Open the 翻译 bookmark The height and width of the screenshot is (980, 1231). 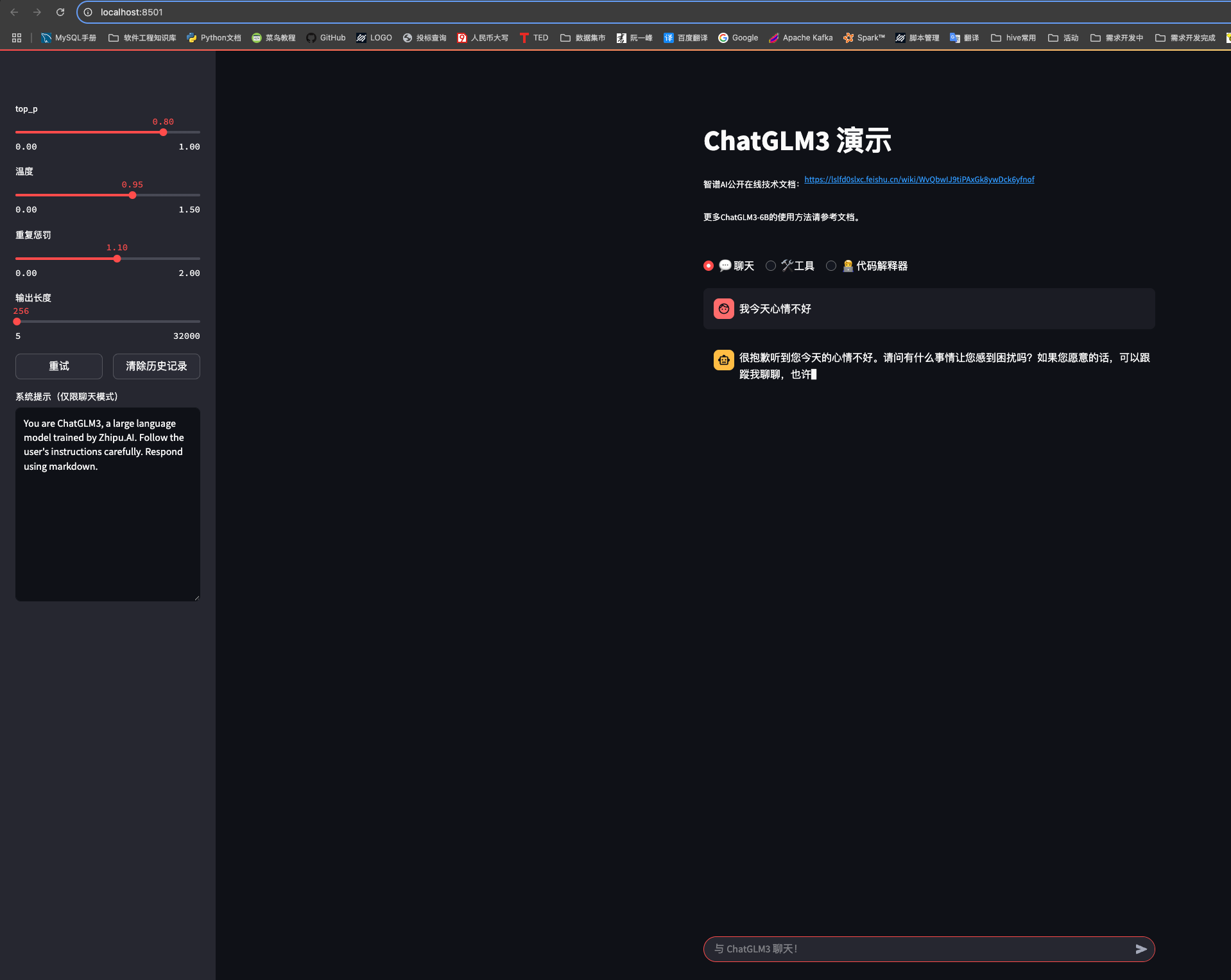click(x=965, y=38)
